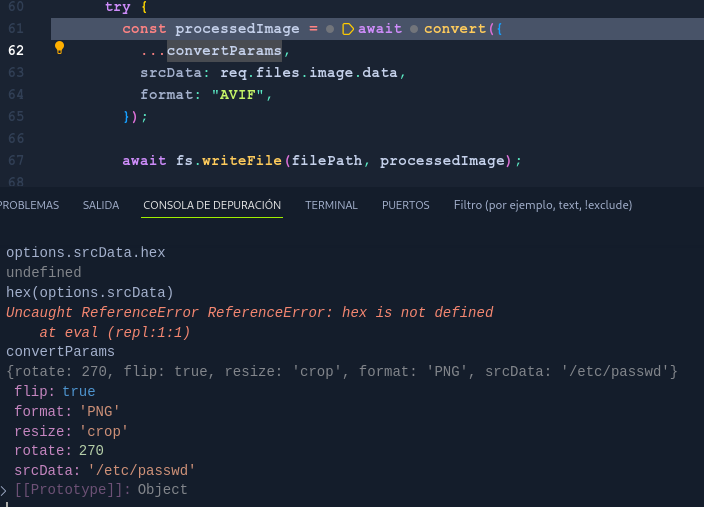
Task: Click the first gray dot after the equals sign
Action: 330,29
